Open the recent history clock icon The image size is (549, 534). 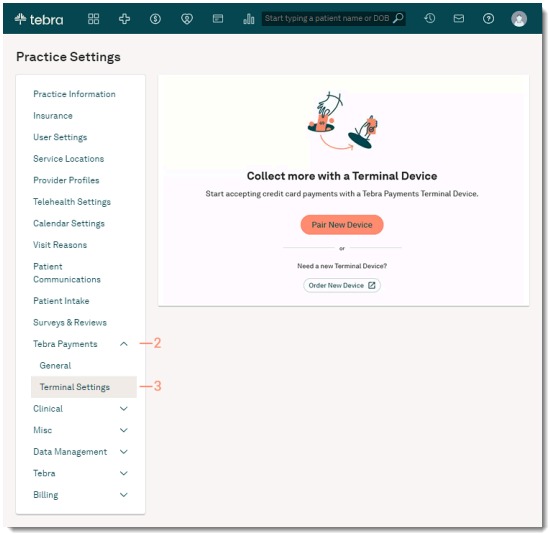(429, 18)
